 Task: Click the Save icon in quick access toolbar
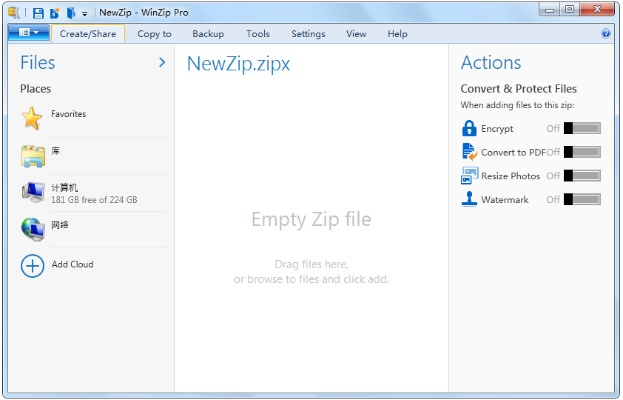38,13
